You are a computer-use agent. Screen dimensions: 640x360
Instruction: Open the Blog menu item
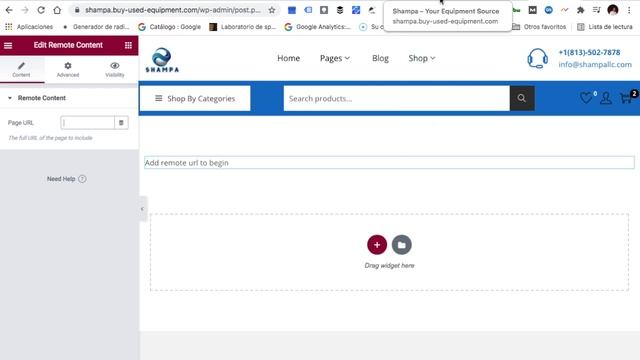pos(380,58)
